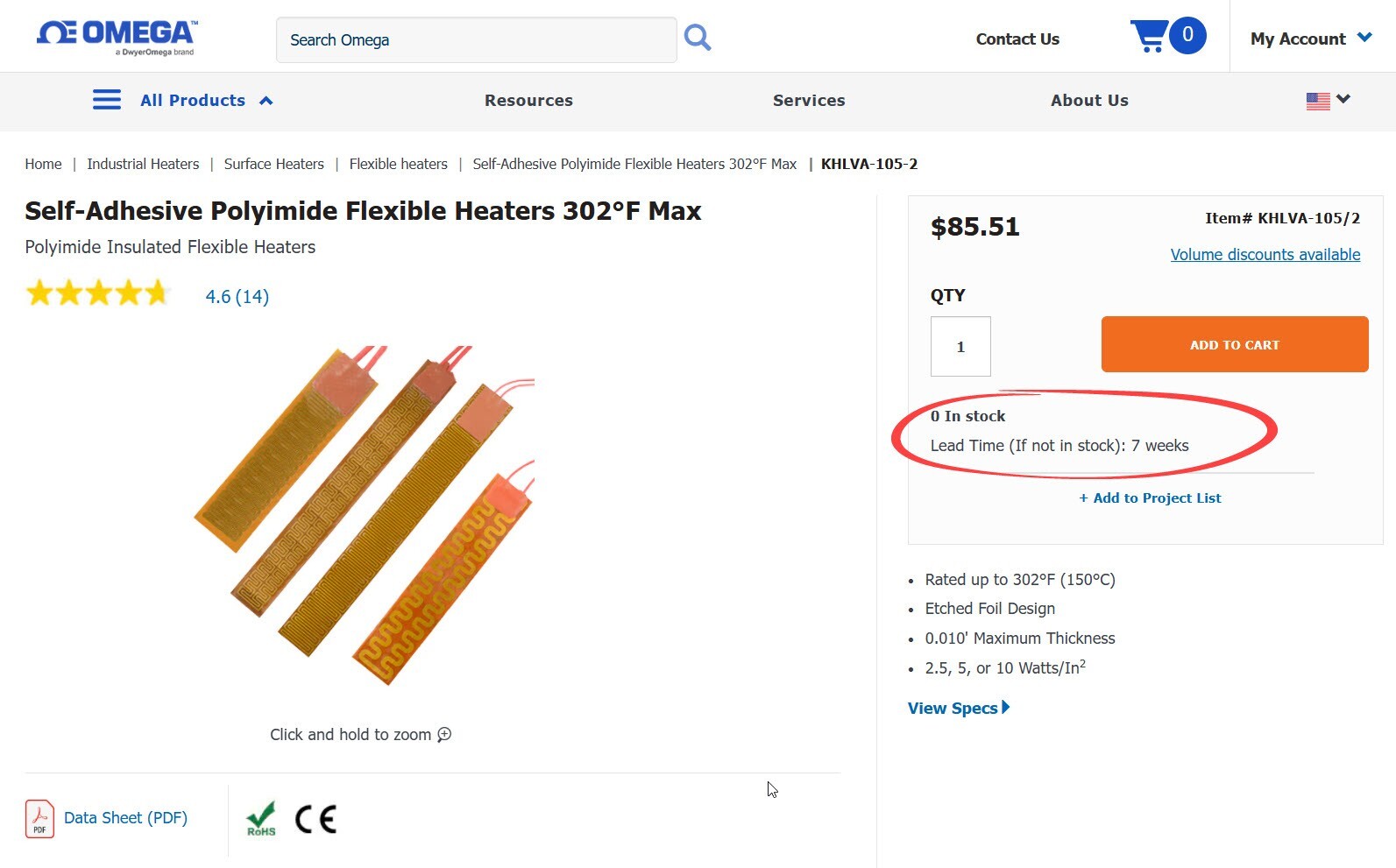Click Add to Project List
Image resolution: width=1396 pixels, height=868 pixels.
tap(1150, 498)
